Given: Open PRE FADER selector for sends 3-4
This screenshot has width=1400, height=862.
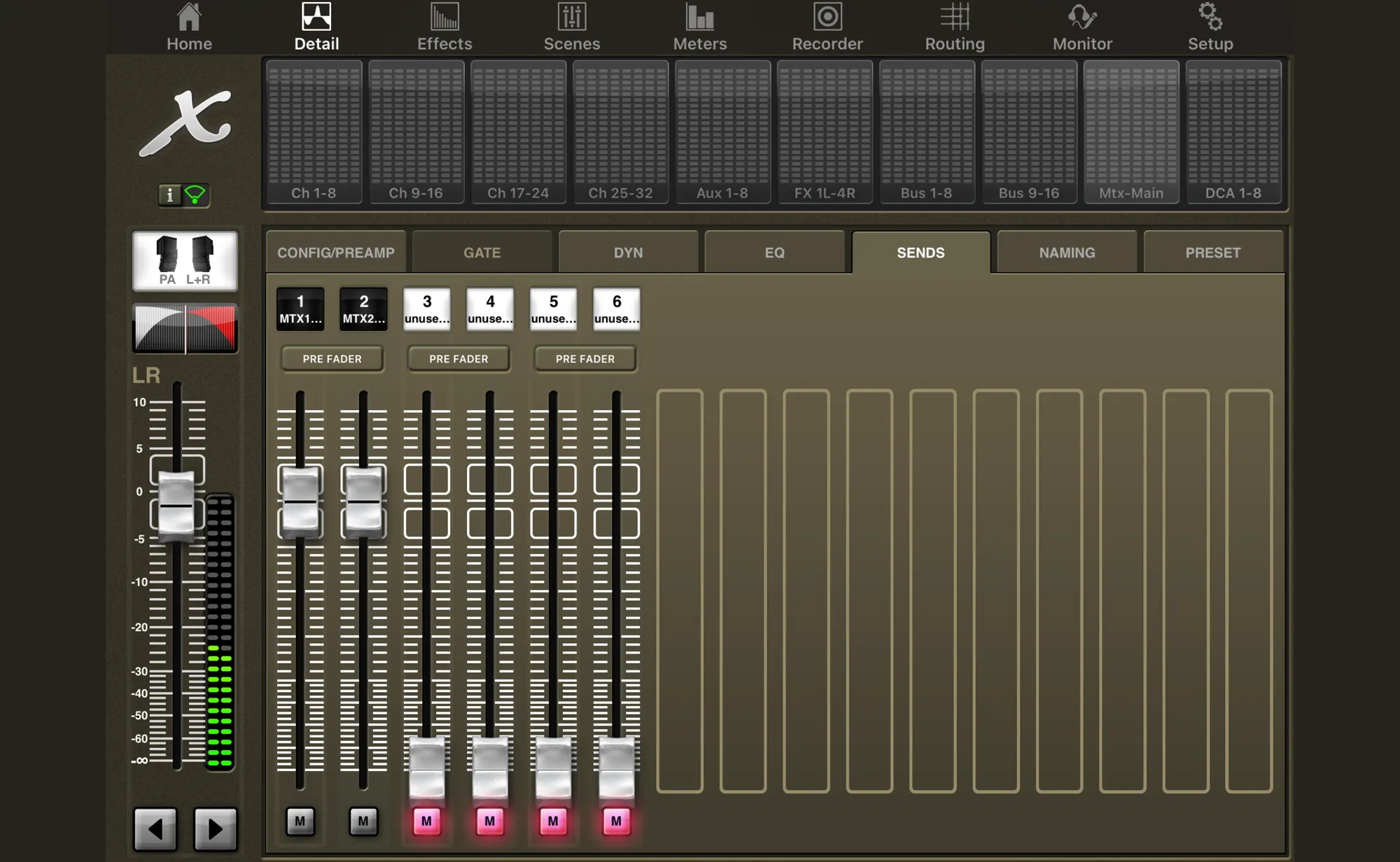Looking at the screenshot, I should [458, 359].
